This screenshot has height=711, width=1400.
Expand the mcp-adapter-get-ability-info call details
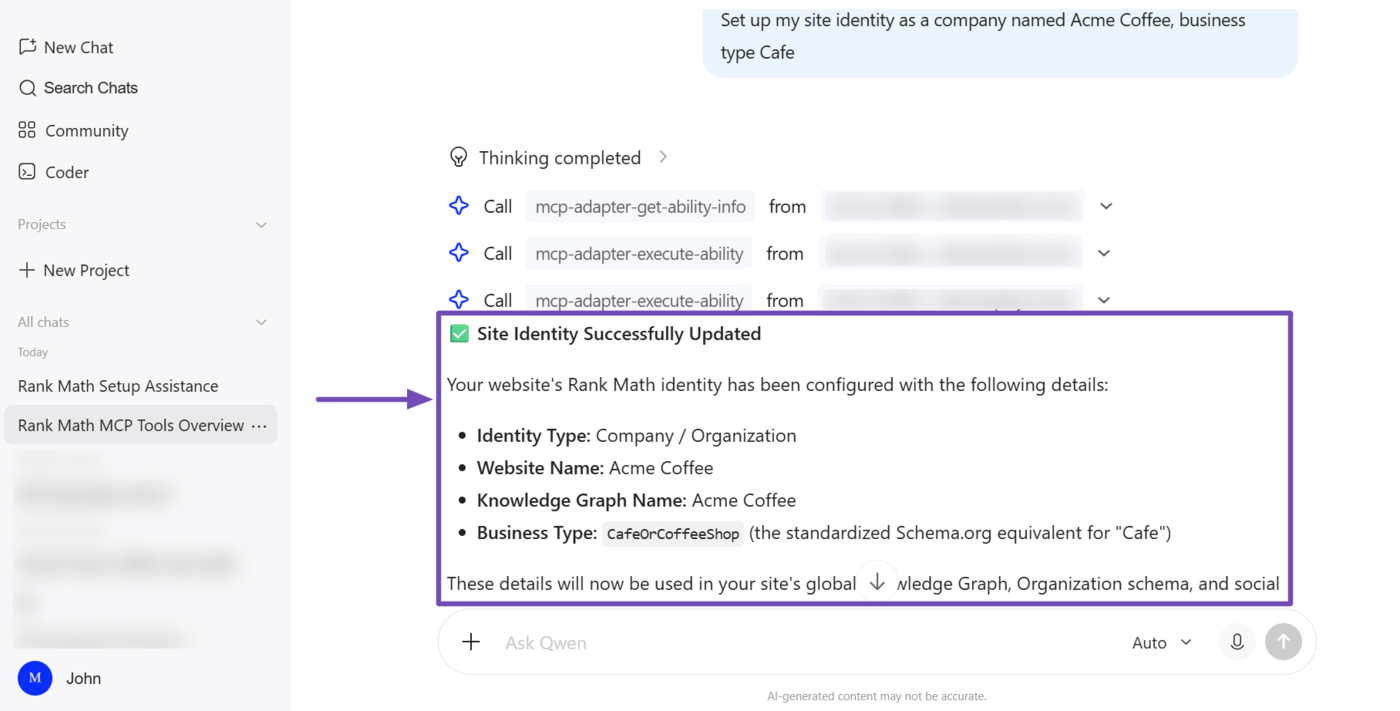tap(1106, 206)
